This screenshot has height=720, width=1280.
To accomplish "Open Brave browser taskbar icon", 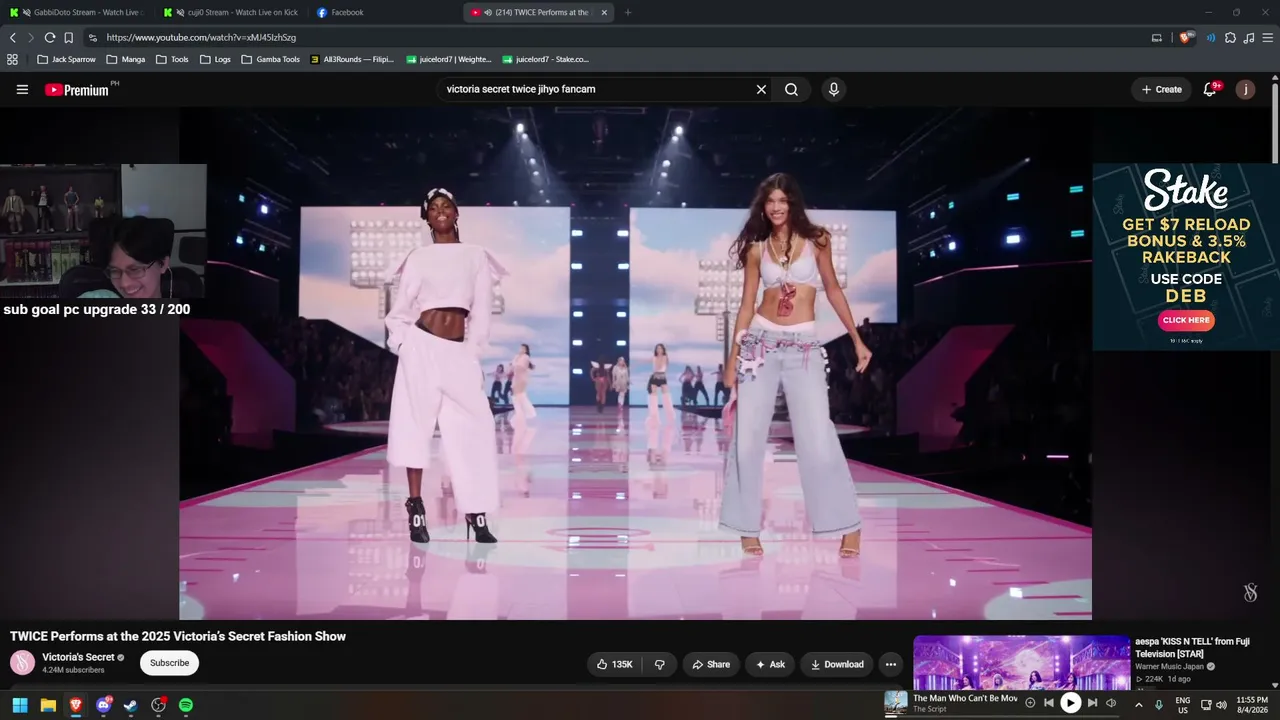I will point(76,705).
